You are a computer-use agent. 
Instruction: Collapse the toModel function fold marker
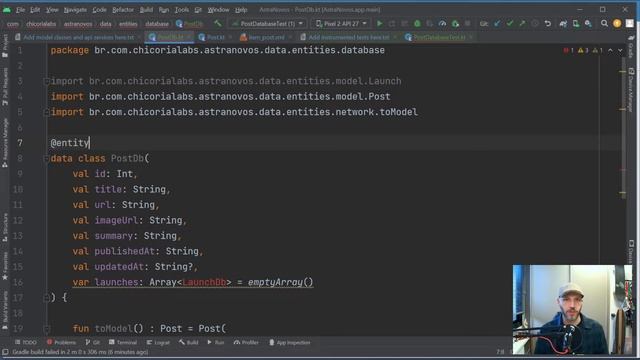point(46,329)
